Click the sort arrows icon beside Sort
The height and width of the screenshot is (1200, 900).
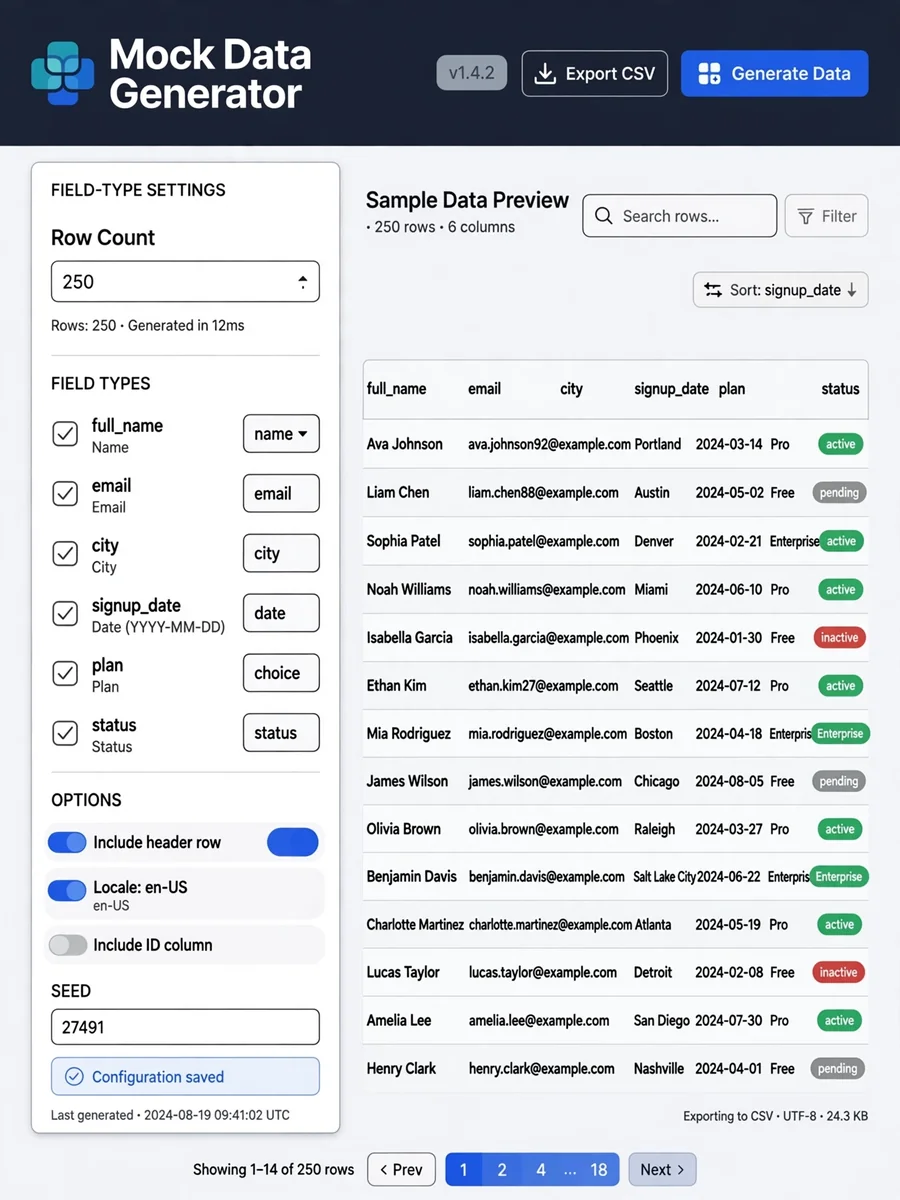713,290
